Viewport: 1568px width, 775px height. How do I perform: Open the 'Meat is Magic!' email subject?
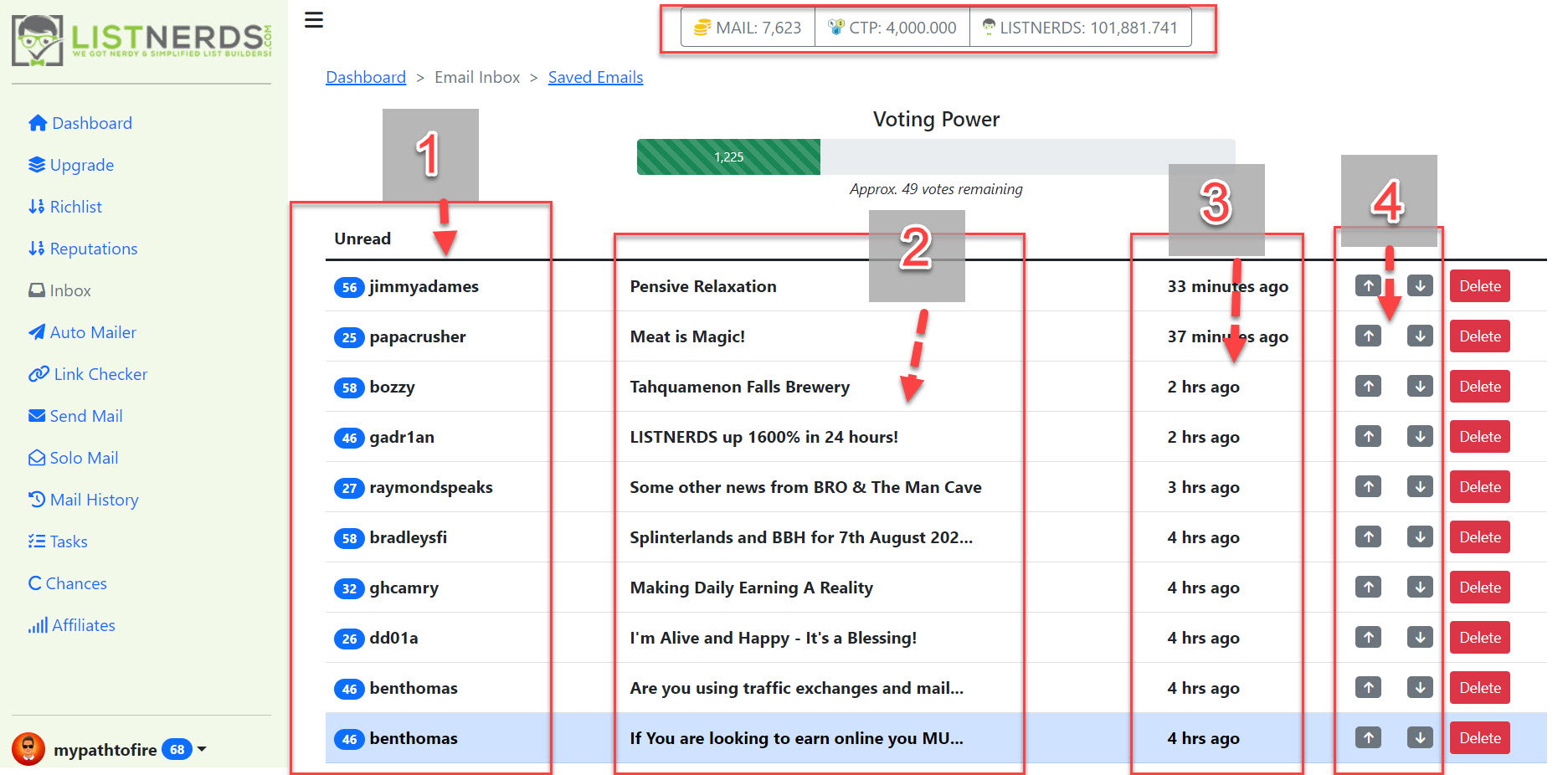point(687,336)
